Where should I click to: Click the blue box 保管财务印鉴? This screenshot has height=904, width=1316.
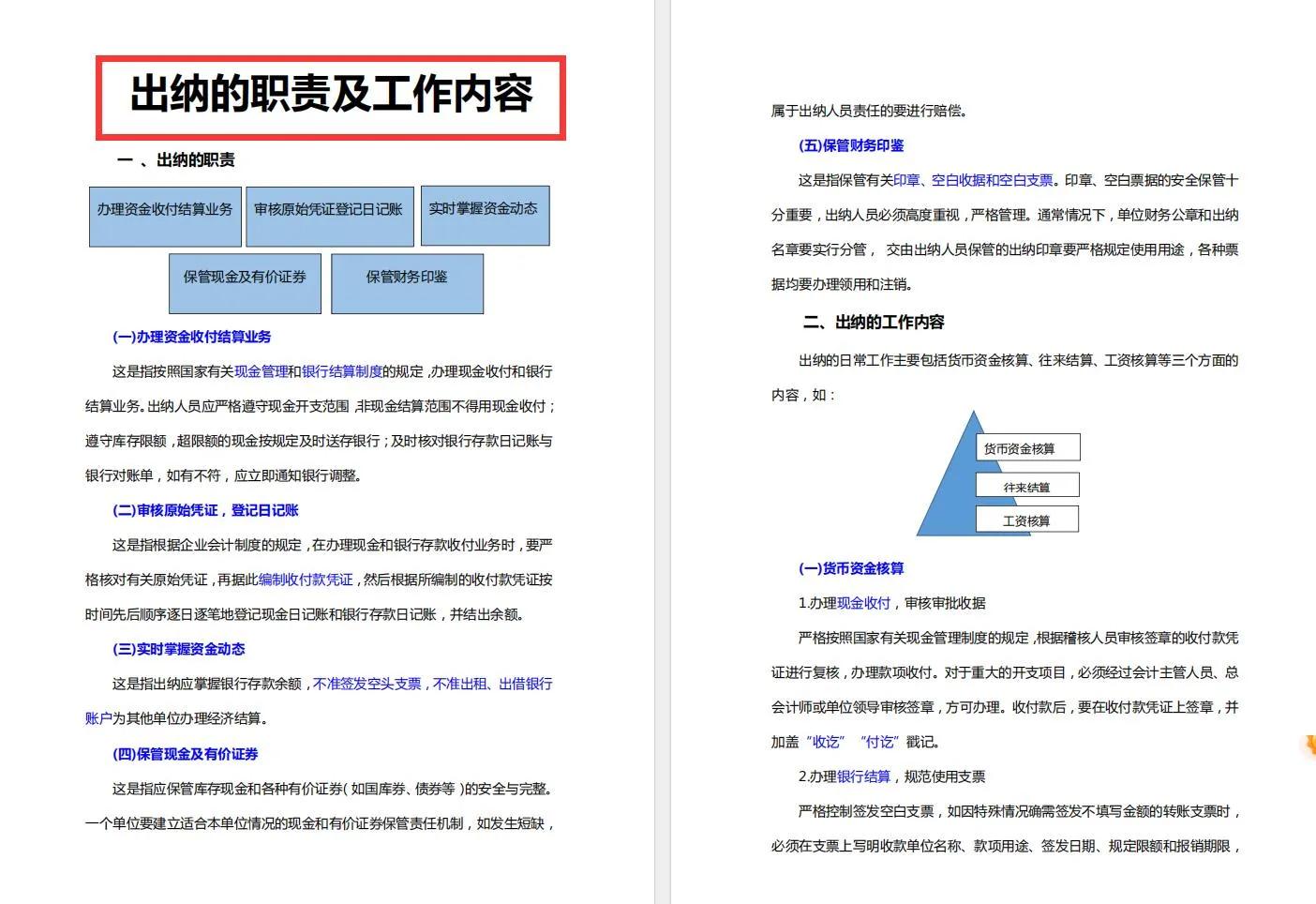(407, 283)
